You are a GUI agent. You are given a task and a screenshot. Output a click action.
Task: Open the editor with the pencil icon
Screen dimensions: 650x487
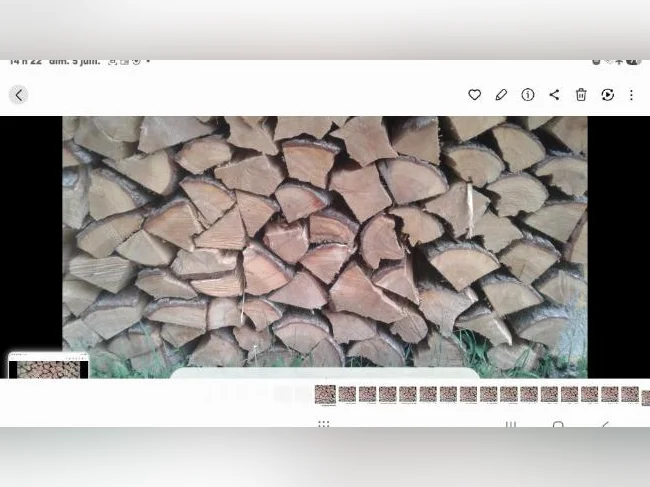pyautogui.click(x=501, y=95)
